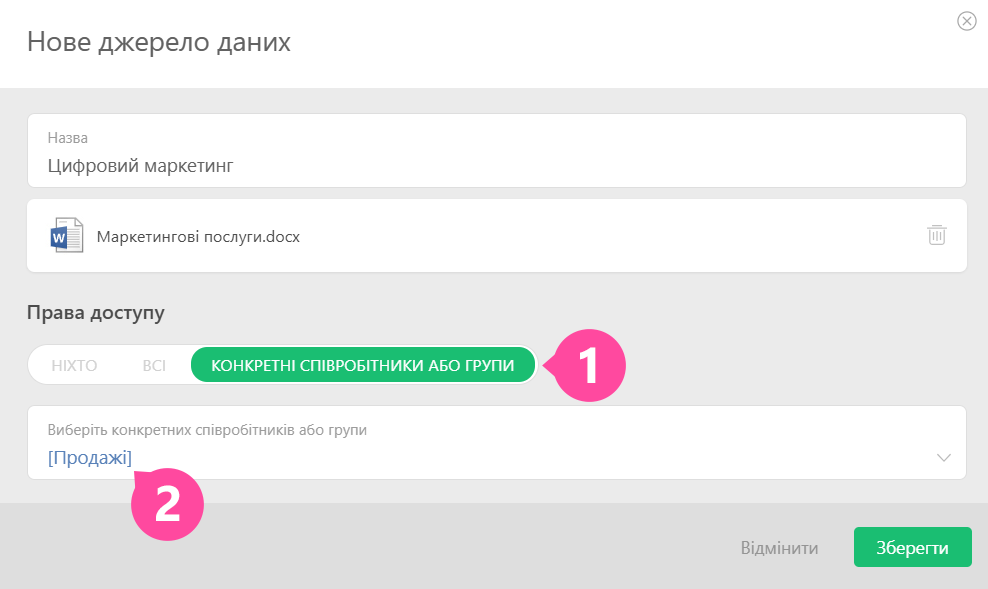Click the Права доступу section heading
Viewport: 988px width, 589px height.
(x=96, y=313)
